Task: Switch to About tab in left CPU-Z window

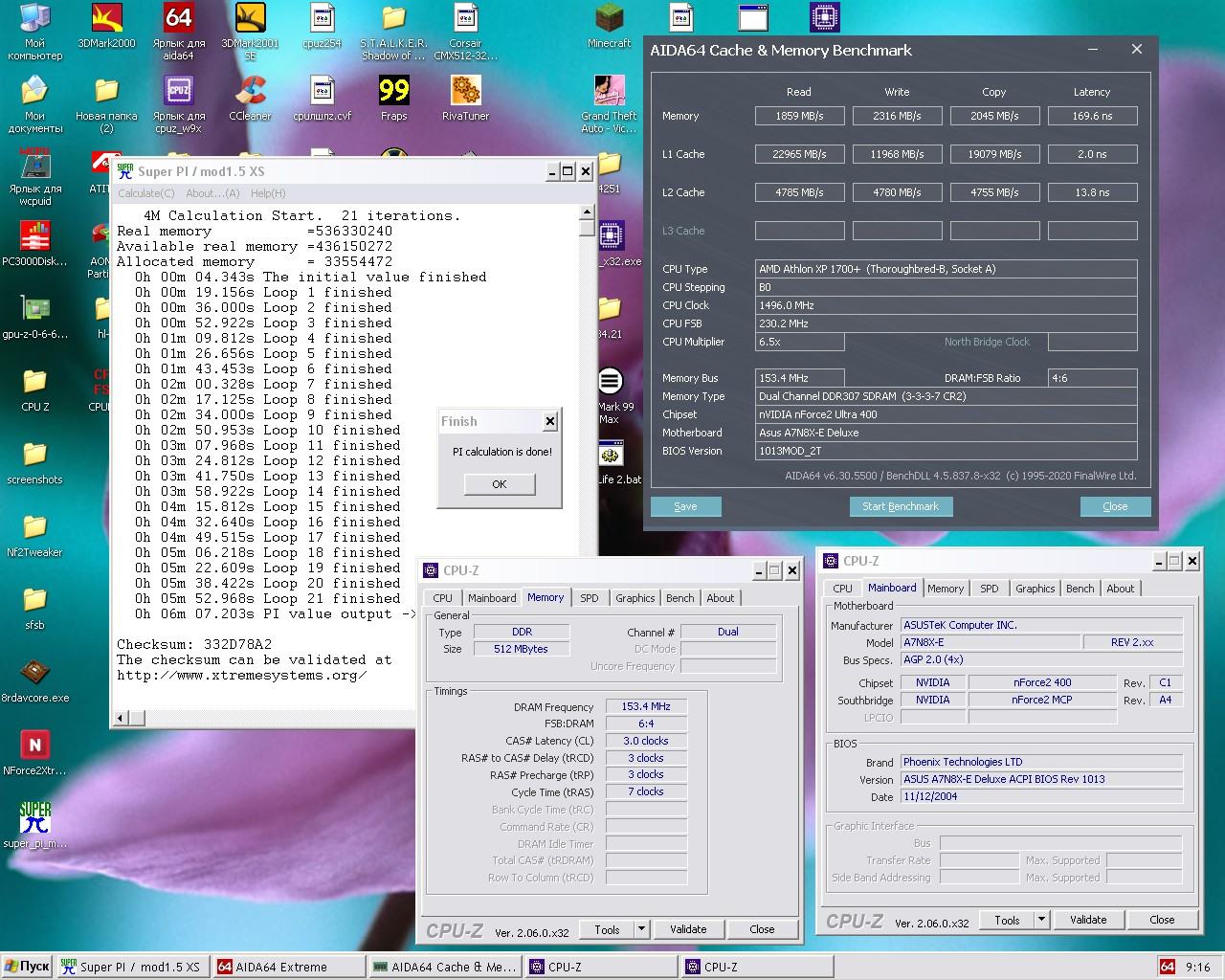Action: click(721, 598)
